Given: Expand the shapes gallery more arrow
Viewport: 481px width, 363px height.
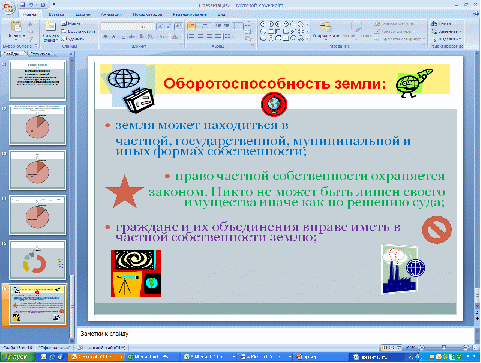Looking at the screenshot, I should 307,38.
